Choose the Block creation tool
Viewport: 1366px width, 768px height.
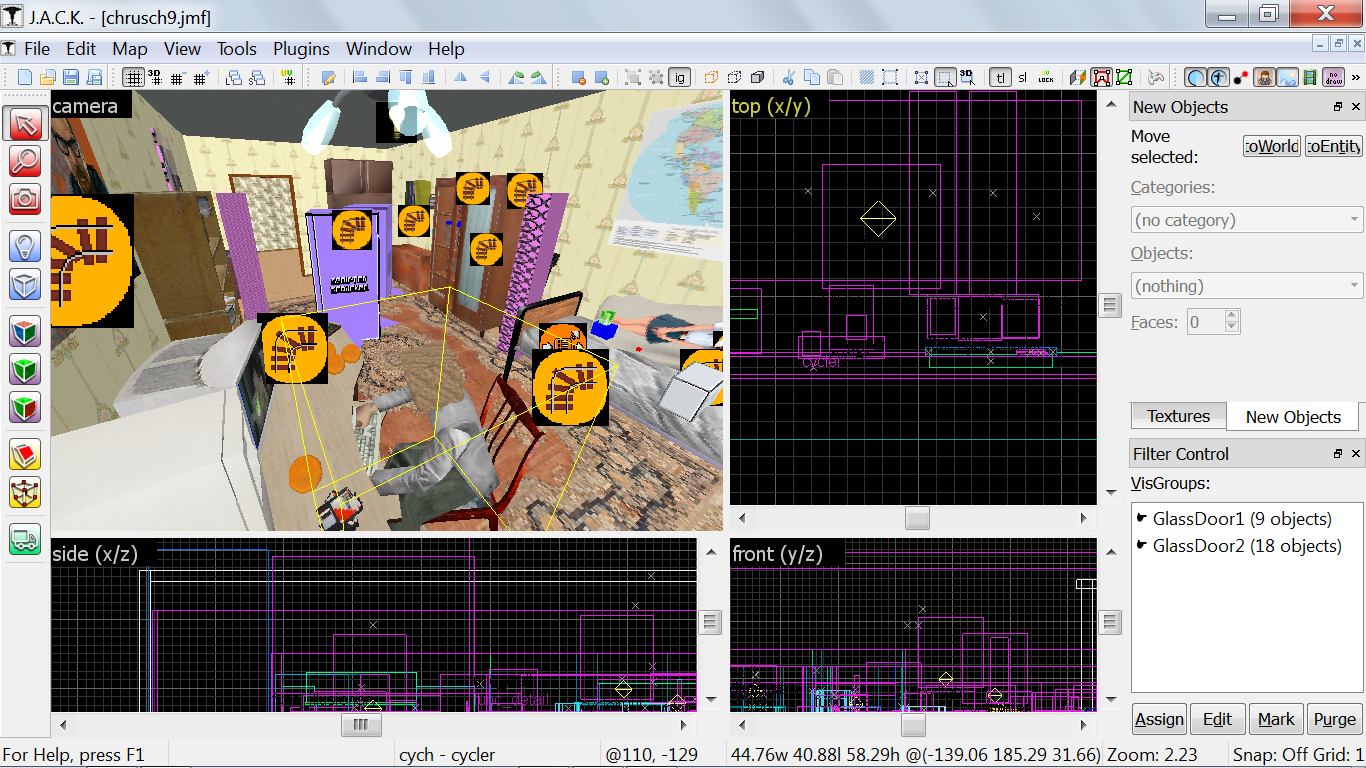pyautogui.click(x=25, y=285)
